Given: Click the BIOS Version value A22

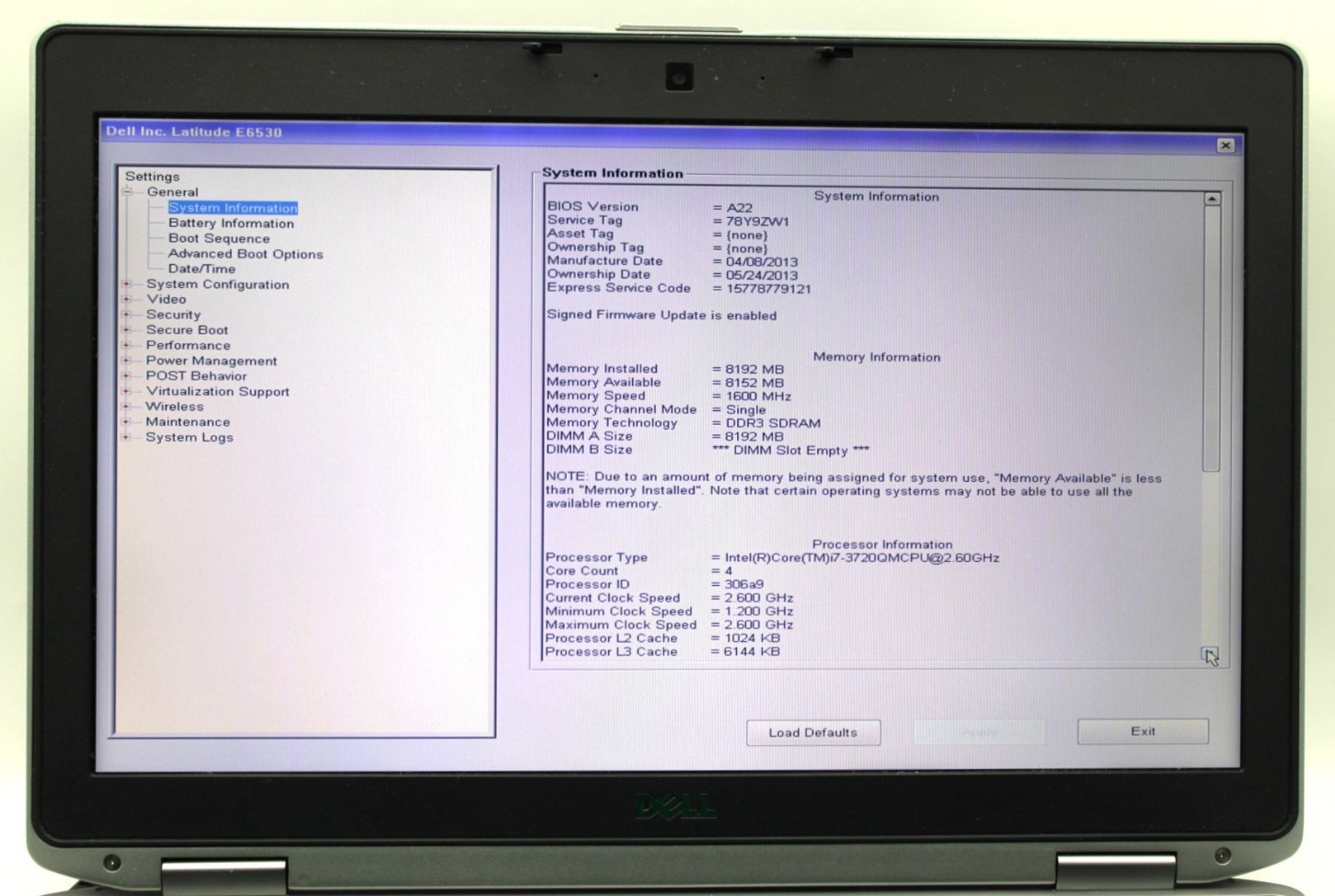Looking at the screenshot, I should point(739,207).
